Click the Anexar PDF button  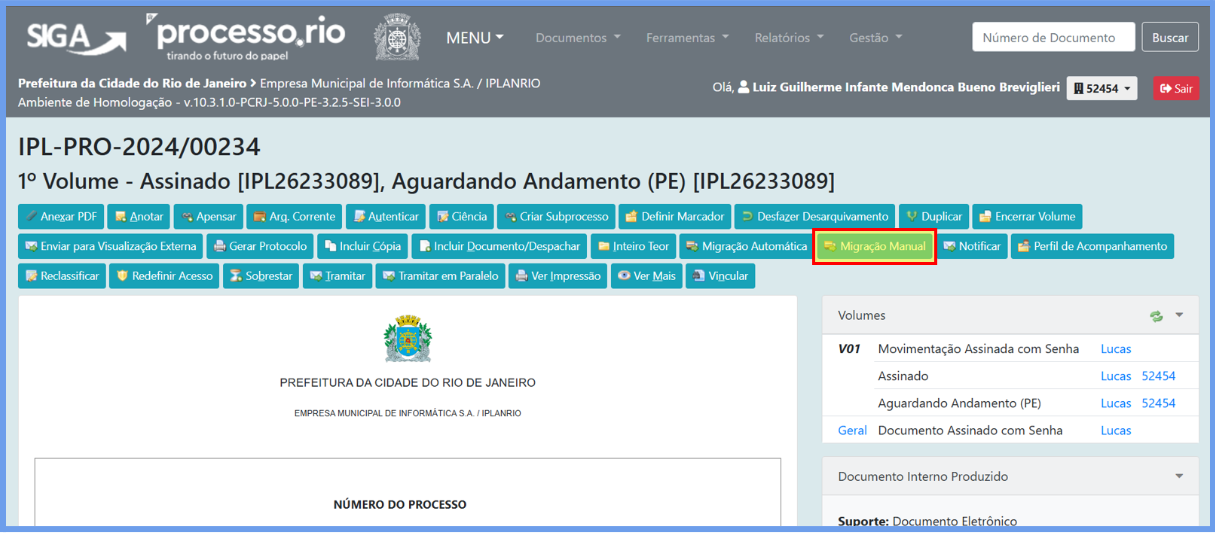pyautogui.click(x=61, y=216)
